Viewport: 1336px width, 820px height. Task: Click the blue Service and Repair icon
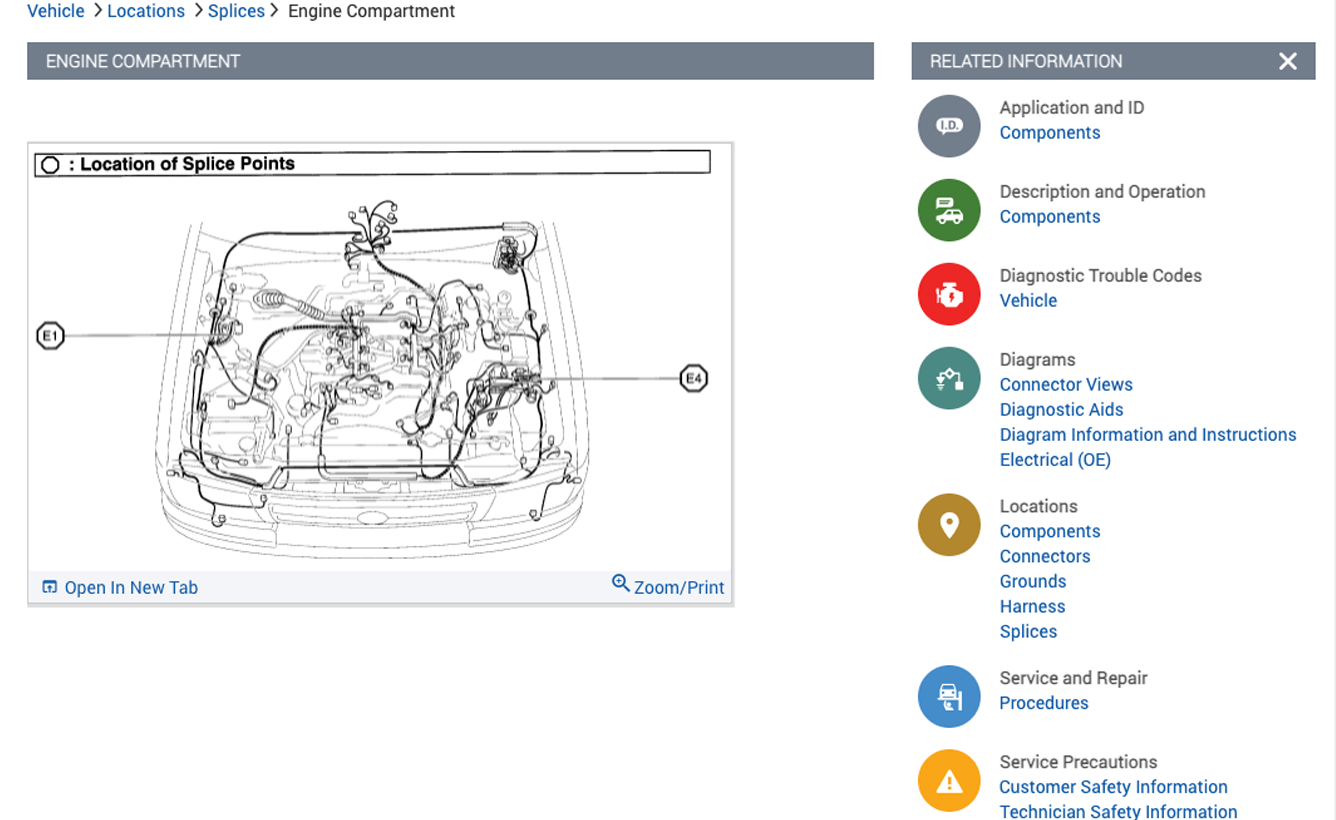pos(949,696)
